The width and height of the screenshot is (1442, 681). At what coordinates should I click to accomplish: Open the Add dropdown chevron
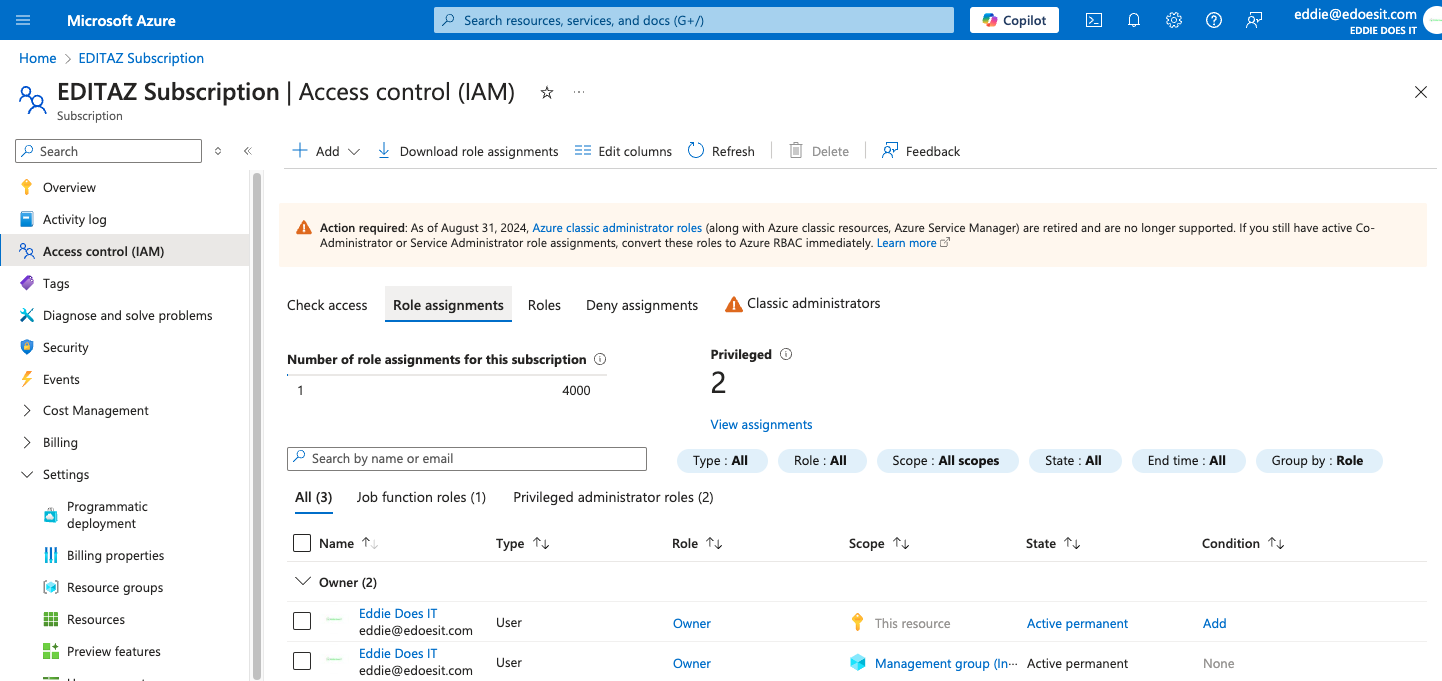pos(353,152)
